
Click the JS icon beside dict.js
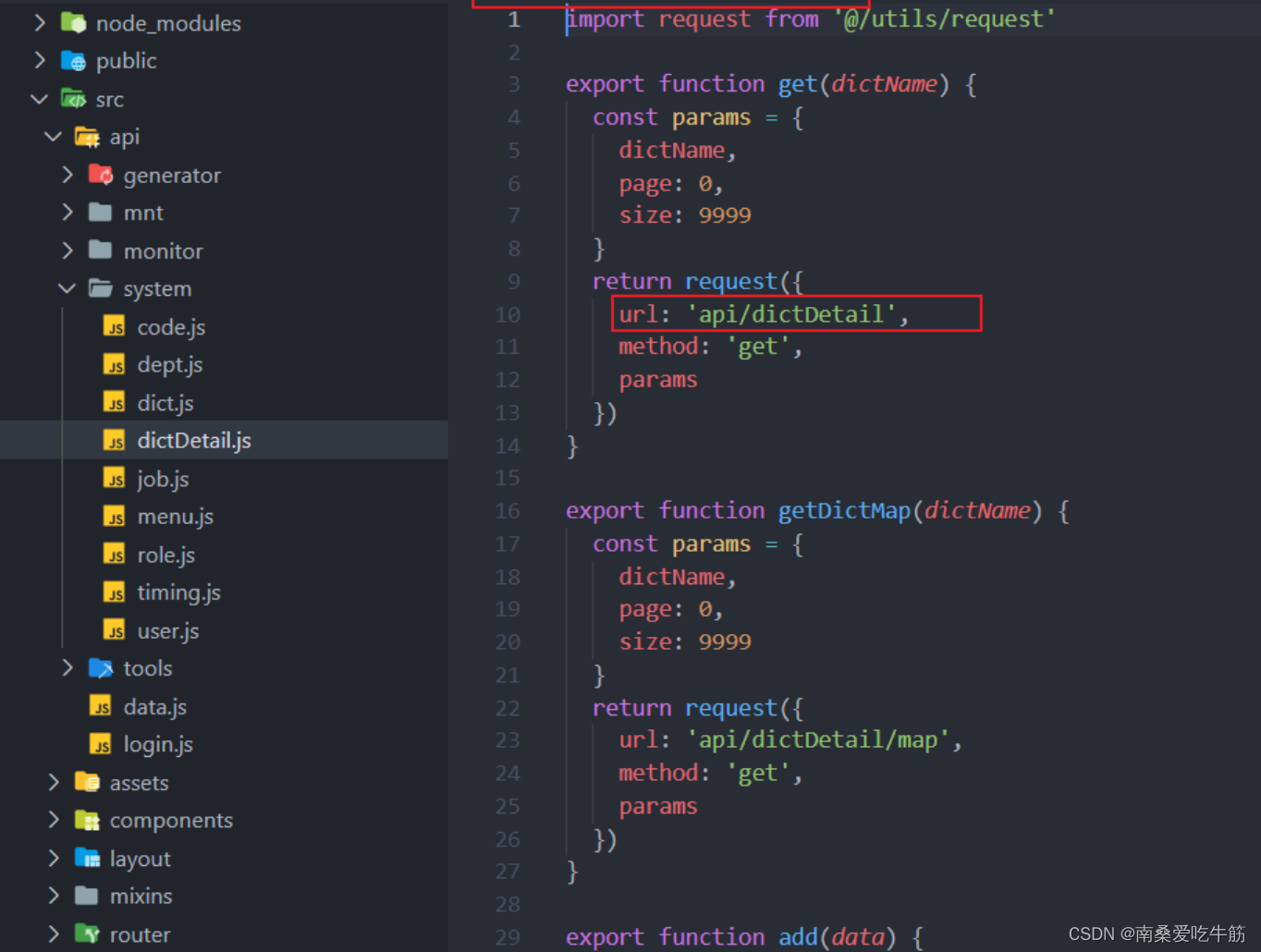pos(115,402)
